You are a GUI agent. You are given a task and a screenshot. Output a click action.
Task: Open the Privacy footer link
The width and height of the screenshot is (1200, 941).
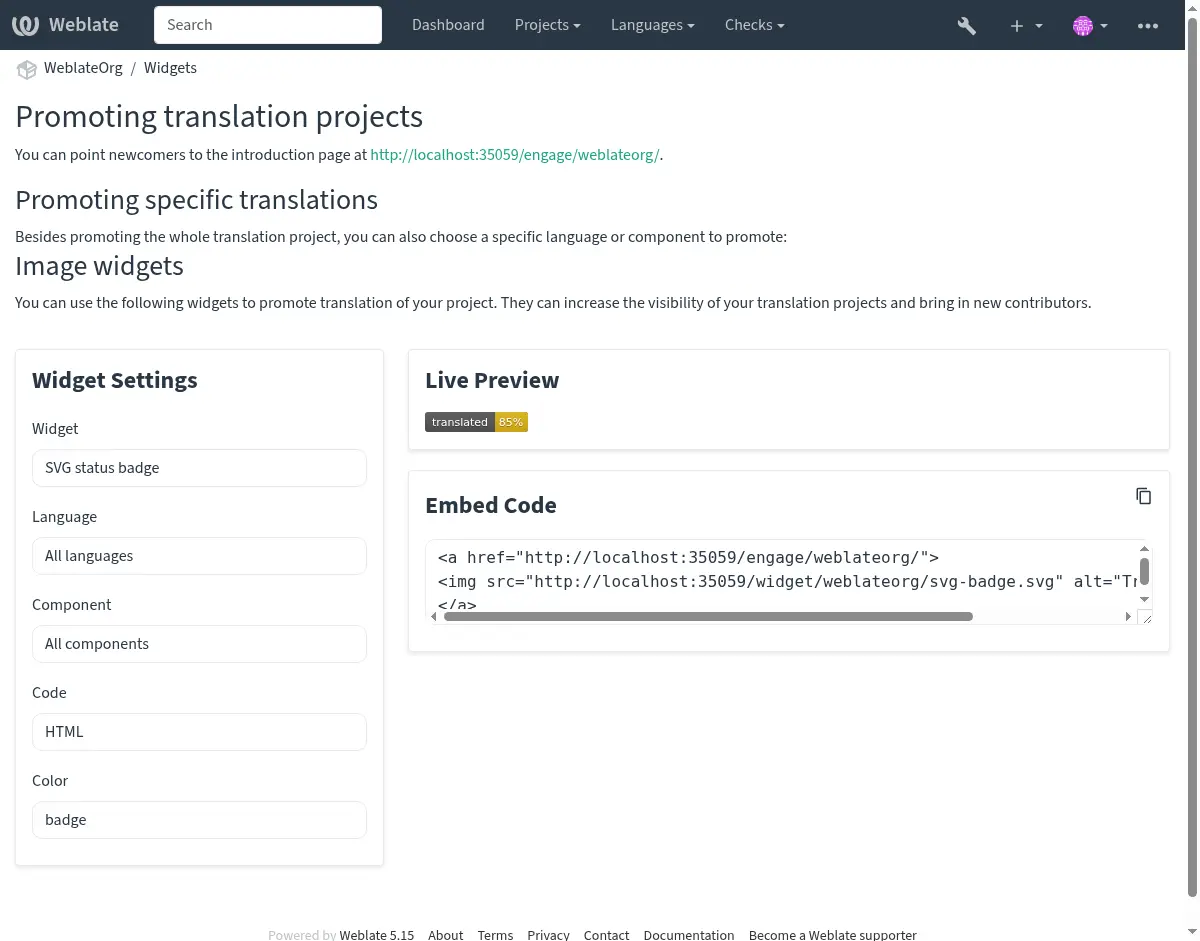(548, 935)
